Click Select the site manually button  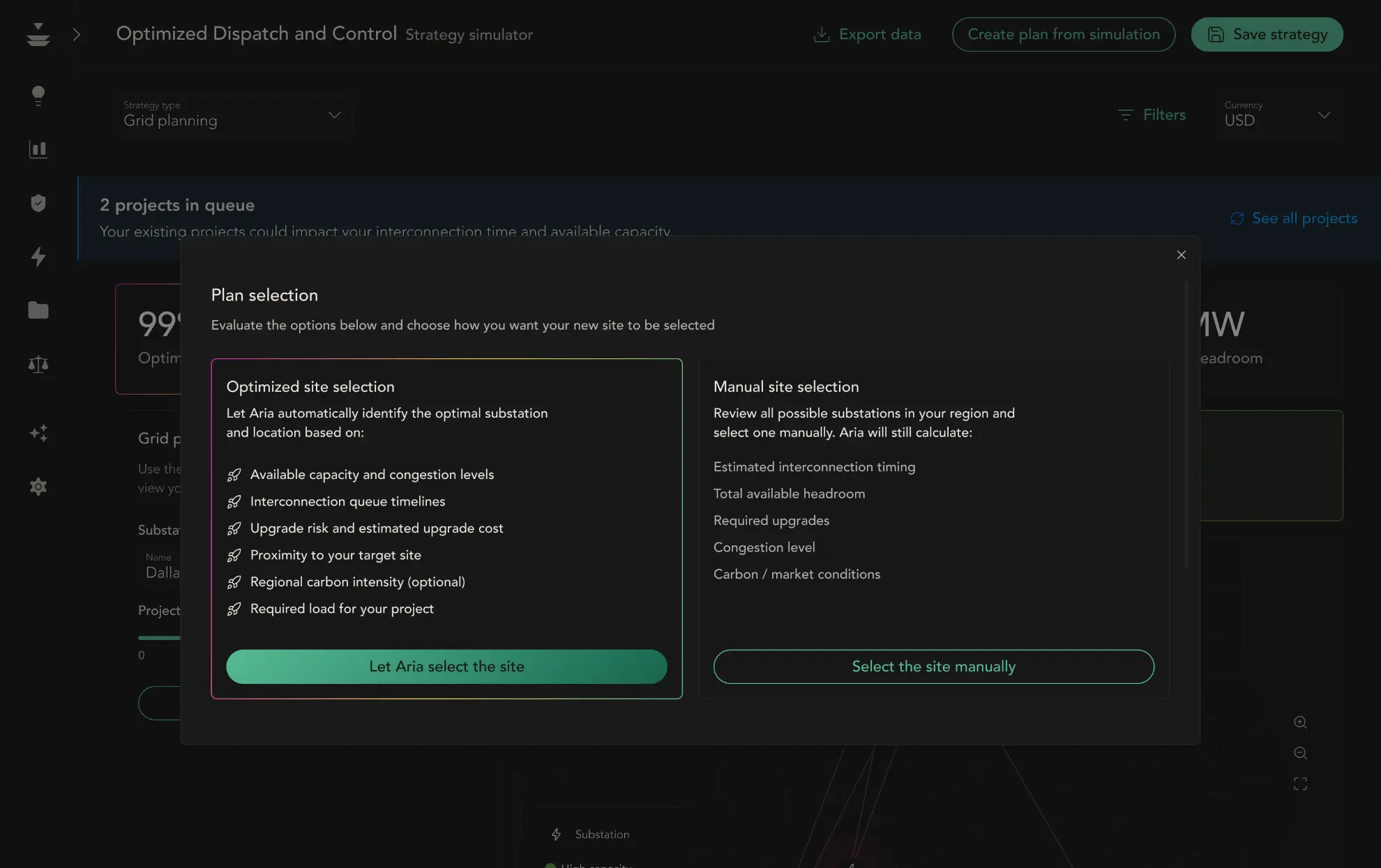tap(933, 667)
